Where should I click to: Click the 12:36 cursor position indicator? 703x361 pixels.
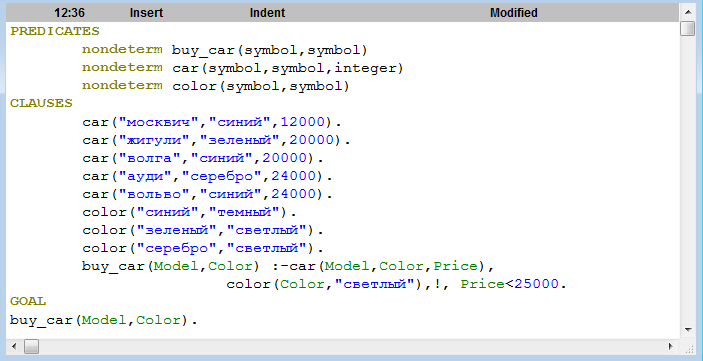[69, 13]
